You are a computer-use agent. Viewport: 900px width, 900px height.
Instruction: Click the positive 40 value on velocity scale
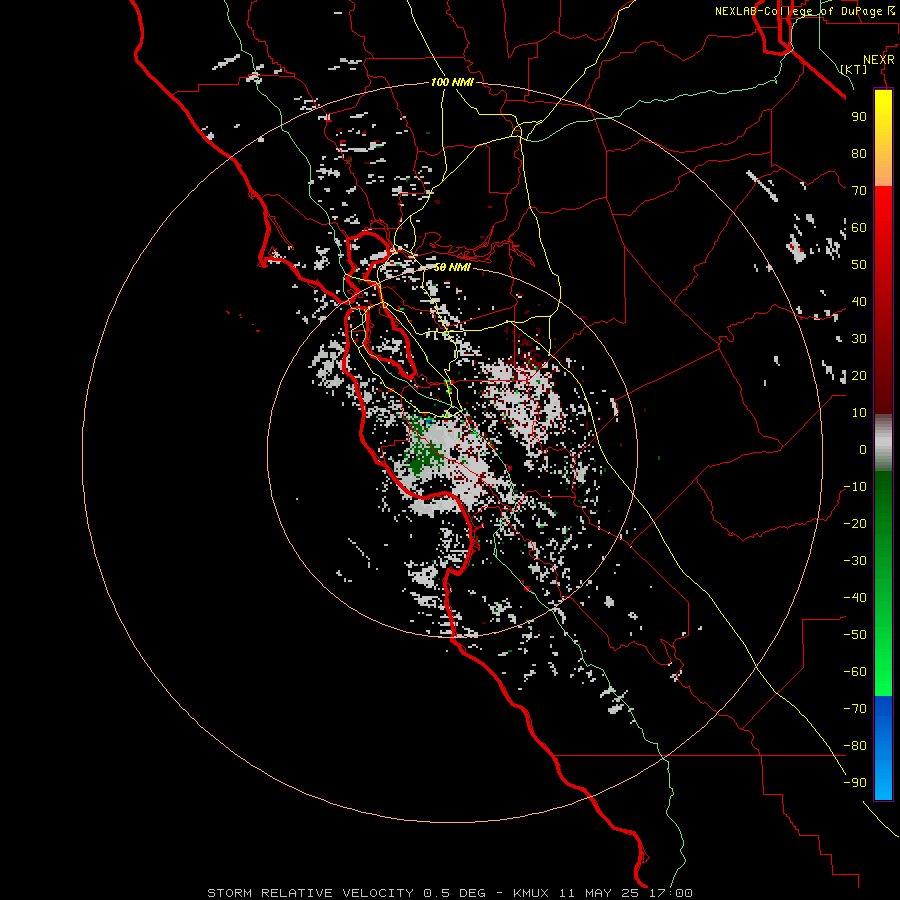click(x=859, y=301)
